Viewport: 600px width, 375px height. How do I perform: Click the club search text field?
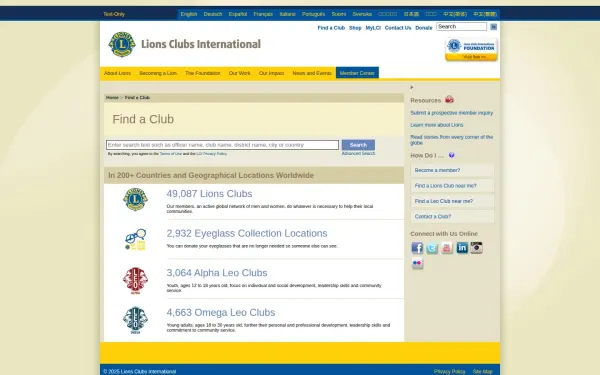click(222, 145)
